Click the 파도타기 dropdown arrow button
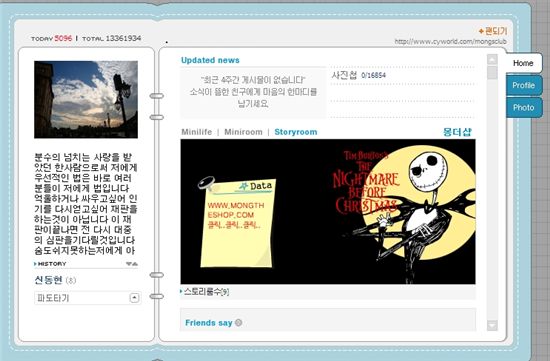Viewport: 550px width, 361px height. tap(135, 298)
